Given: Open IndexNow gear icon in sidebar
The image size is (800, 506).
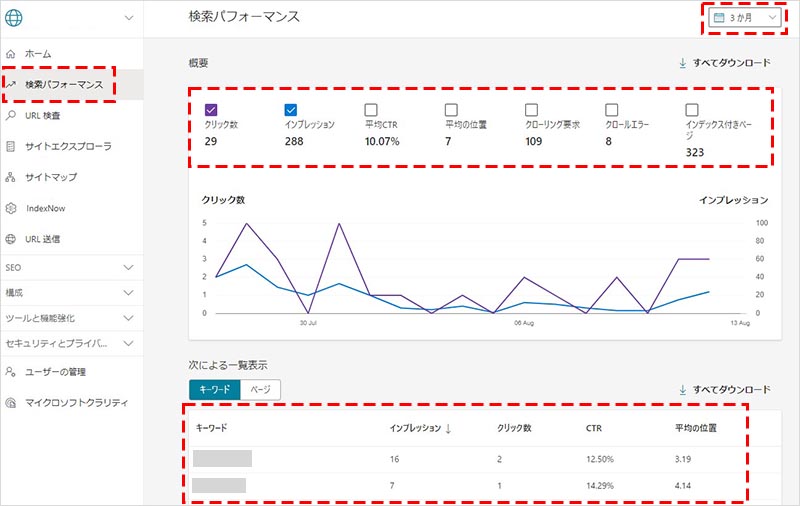Looking at the screenshot, I should coord(10,208).
